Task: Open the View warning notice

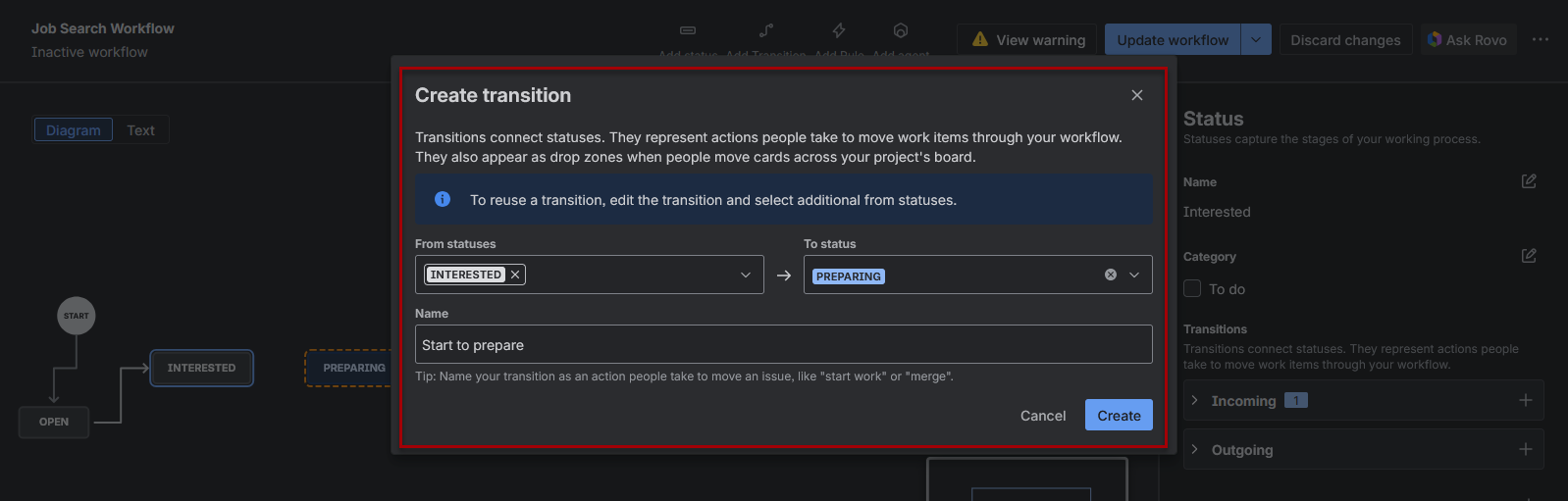Action: tap(1027, 40)
